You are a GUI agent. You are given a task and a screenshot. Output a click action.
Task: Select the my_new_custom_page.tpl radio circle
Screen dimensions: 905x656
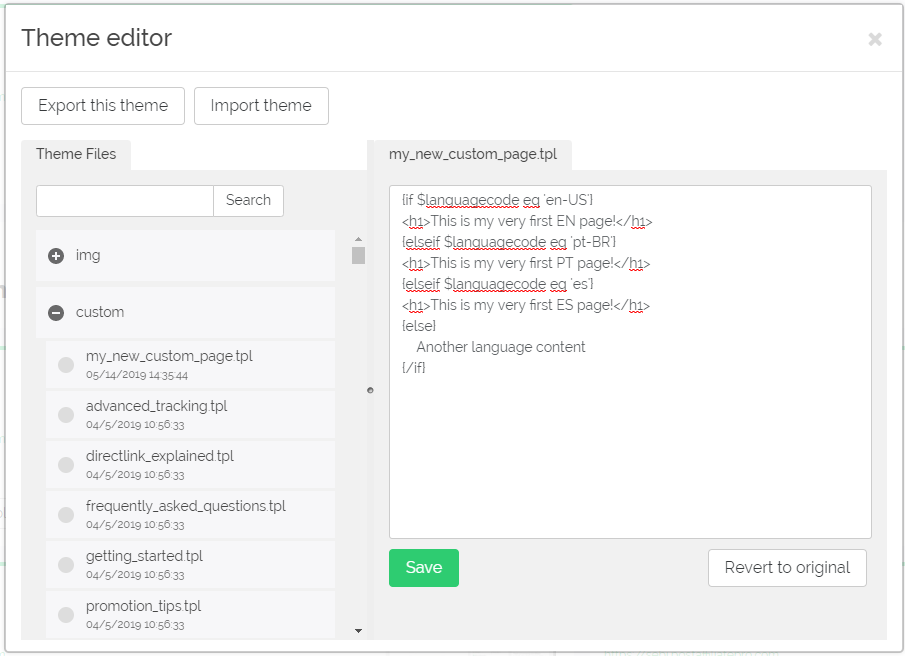[66, 365]
